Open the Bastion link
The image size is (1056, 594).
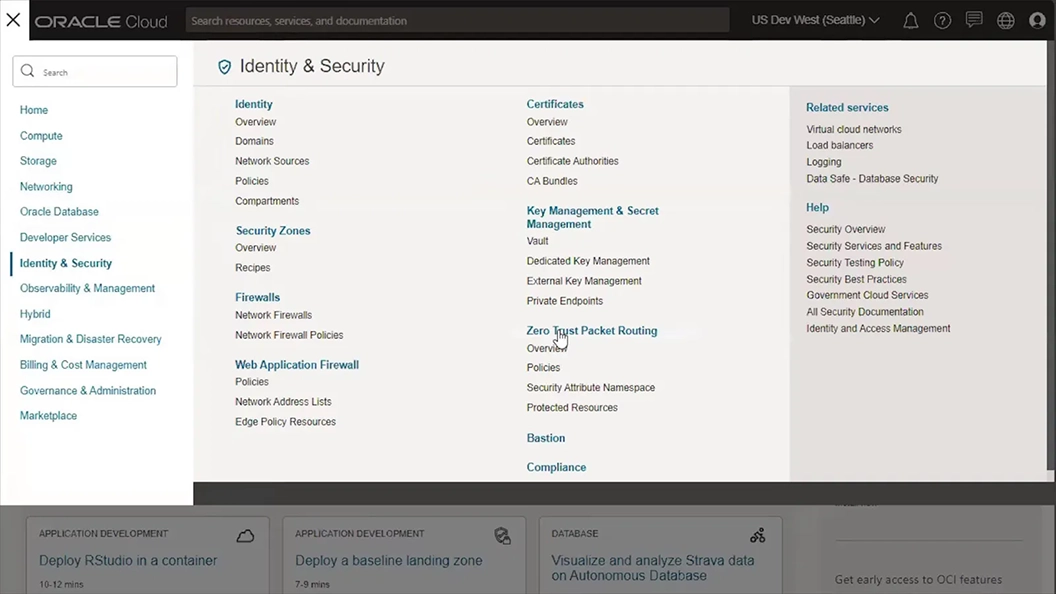click(546, 438)
